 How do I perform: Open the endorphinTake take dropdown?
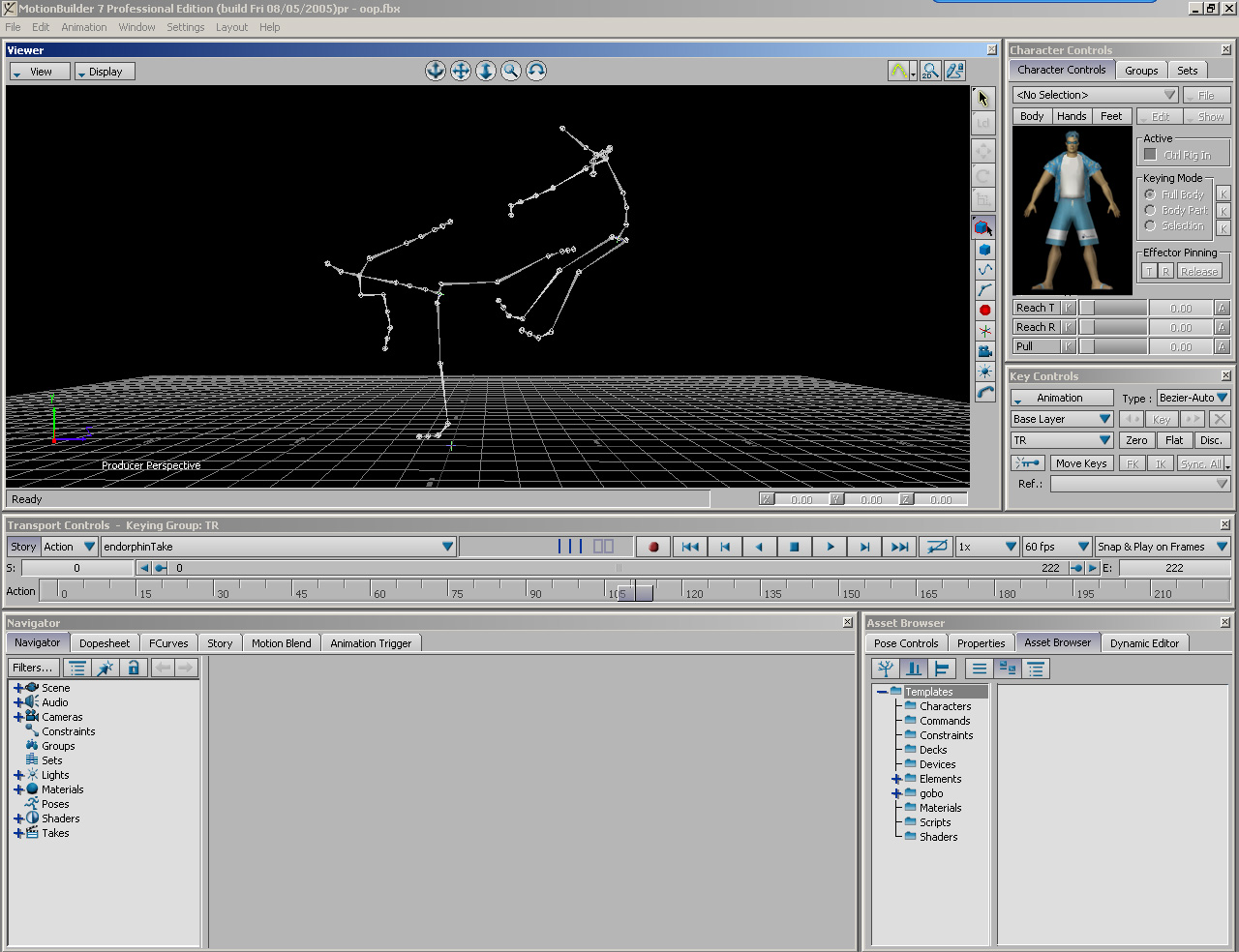pyautogui.click(x=279, y=547)
